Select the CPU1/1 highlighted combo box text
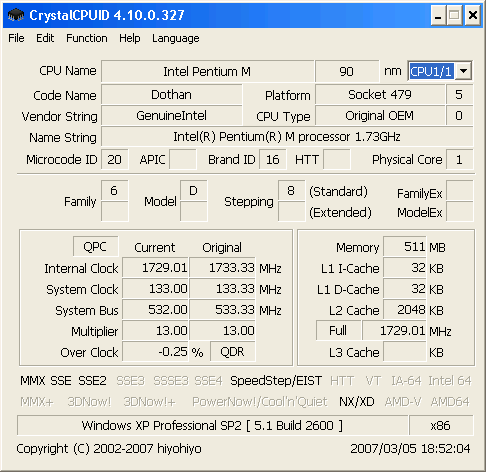This screenshot has height=472, width=486. 431,71
